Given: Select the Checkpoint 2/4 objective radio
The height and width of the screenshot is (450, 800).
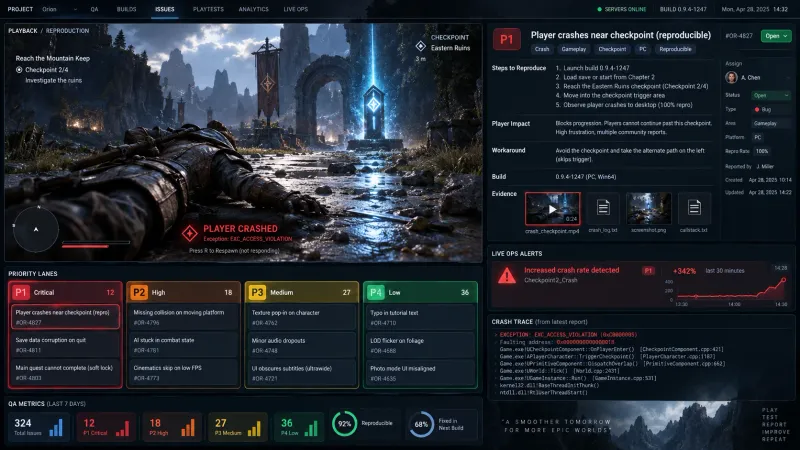Looking at the screenshot, I should [x=19, y=70].
